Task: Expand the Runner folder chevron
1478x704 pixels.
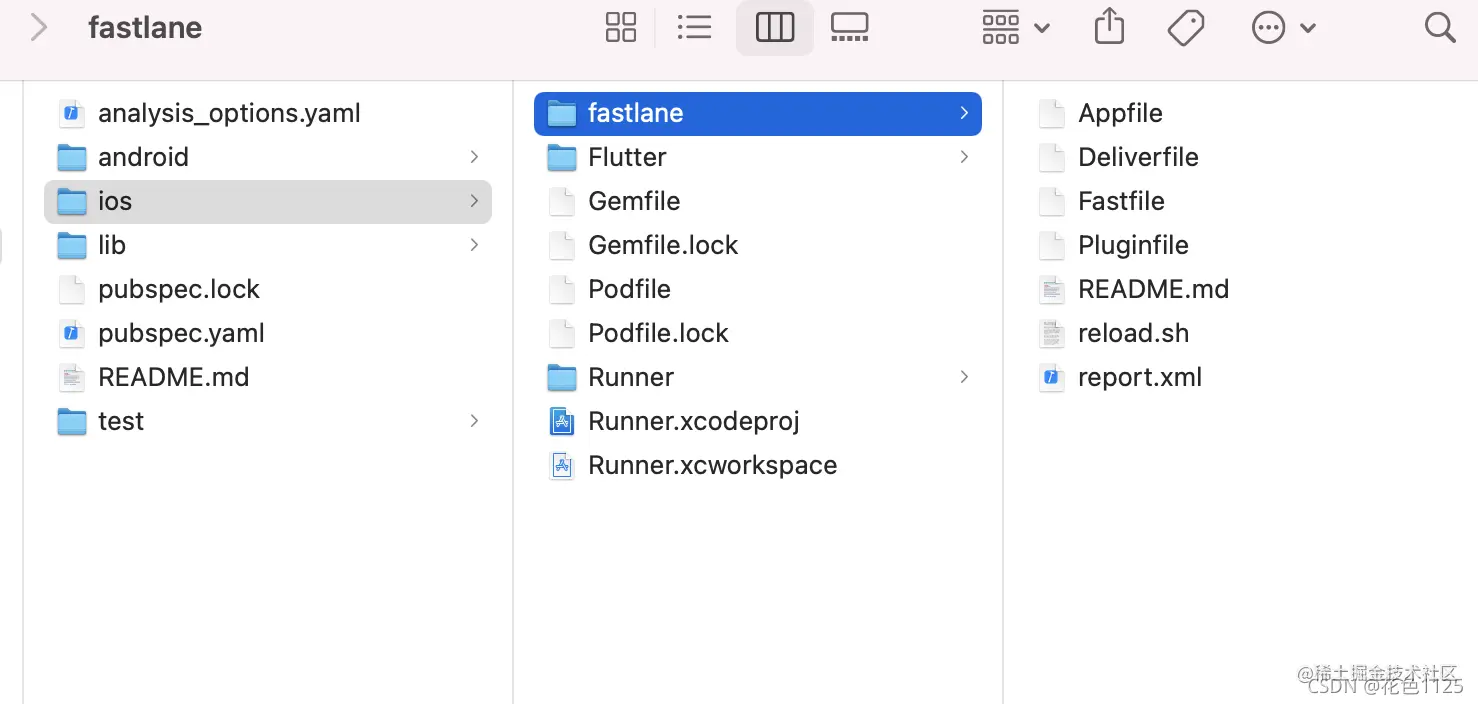Action: (x=964, y=377)
